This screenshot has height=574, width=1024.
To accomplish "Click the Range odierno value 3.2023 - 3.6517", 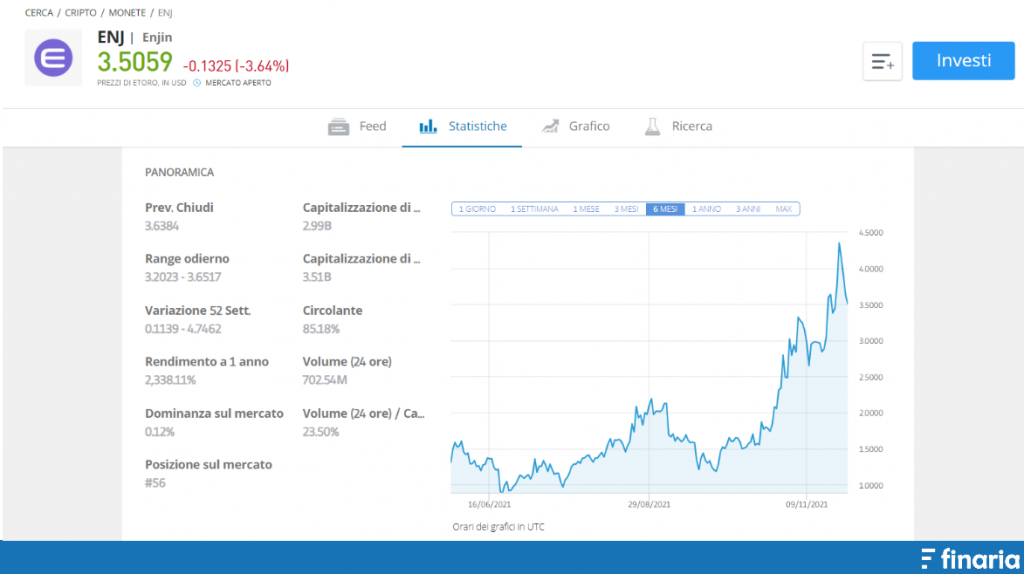I will tap(183, 277).
